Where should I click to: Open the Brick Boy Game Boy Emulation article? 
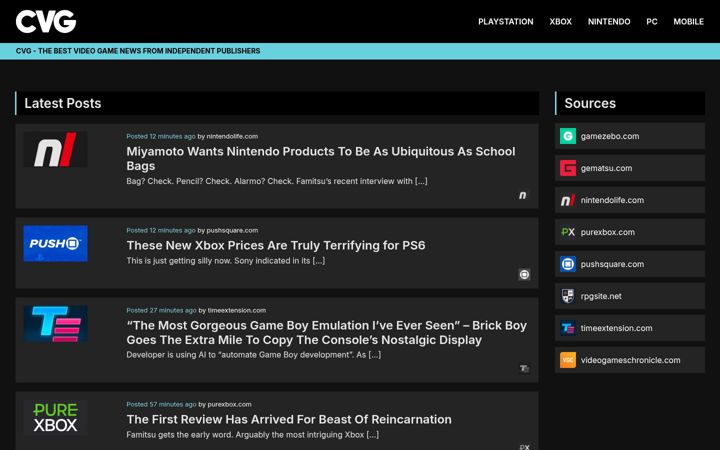(x=326, y=332)
